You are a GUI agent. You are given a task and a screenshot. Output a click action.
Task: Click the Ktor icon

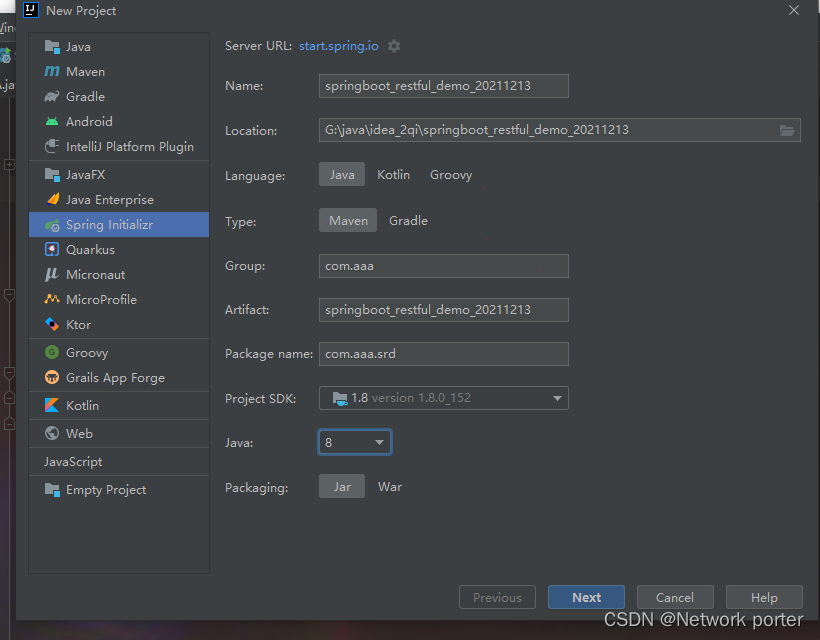(x=52, y=324)
